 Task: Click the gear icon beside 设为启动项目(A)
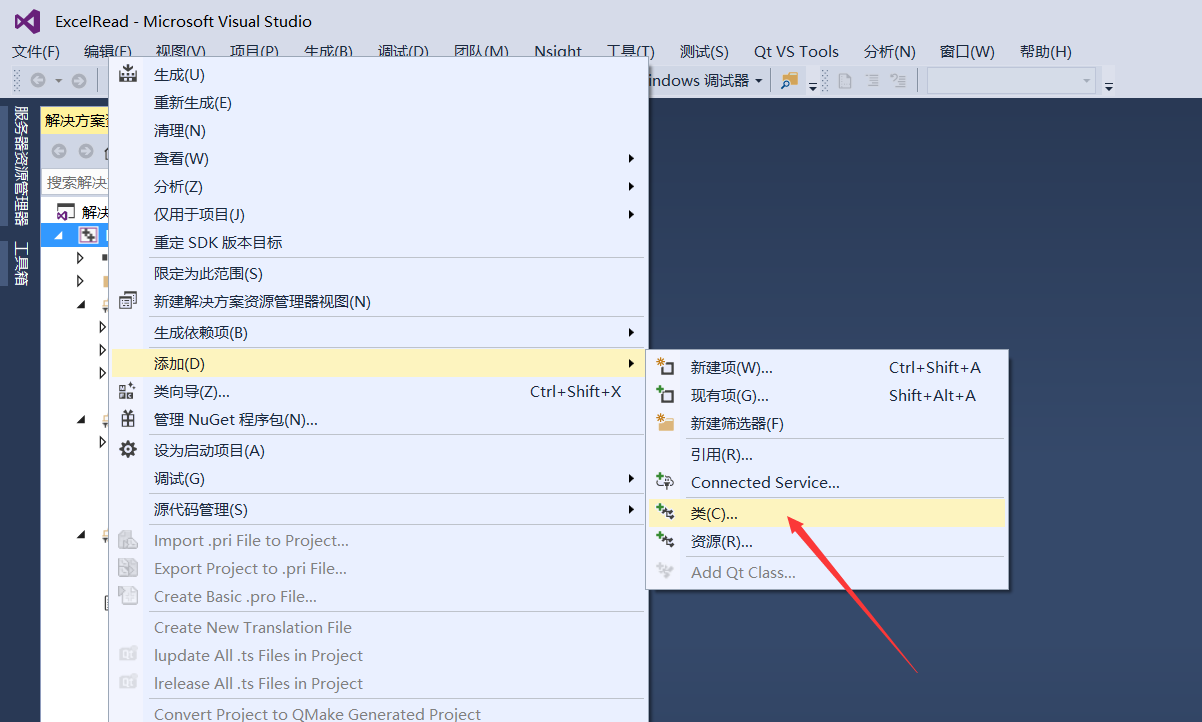128,450
